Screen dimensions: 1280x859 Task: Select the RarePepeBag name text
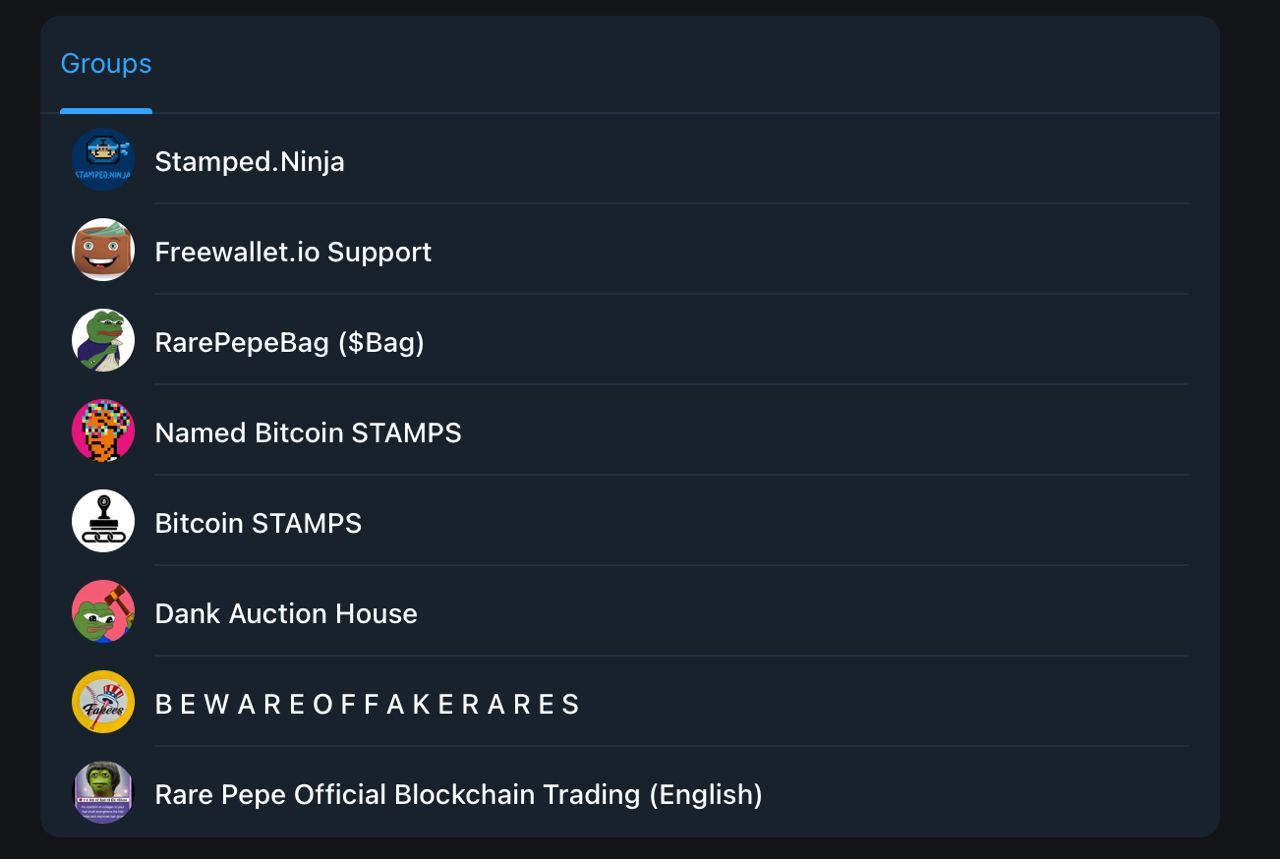[x=242, y=342]
